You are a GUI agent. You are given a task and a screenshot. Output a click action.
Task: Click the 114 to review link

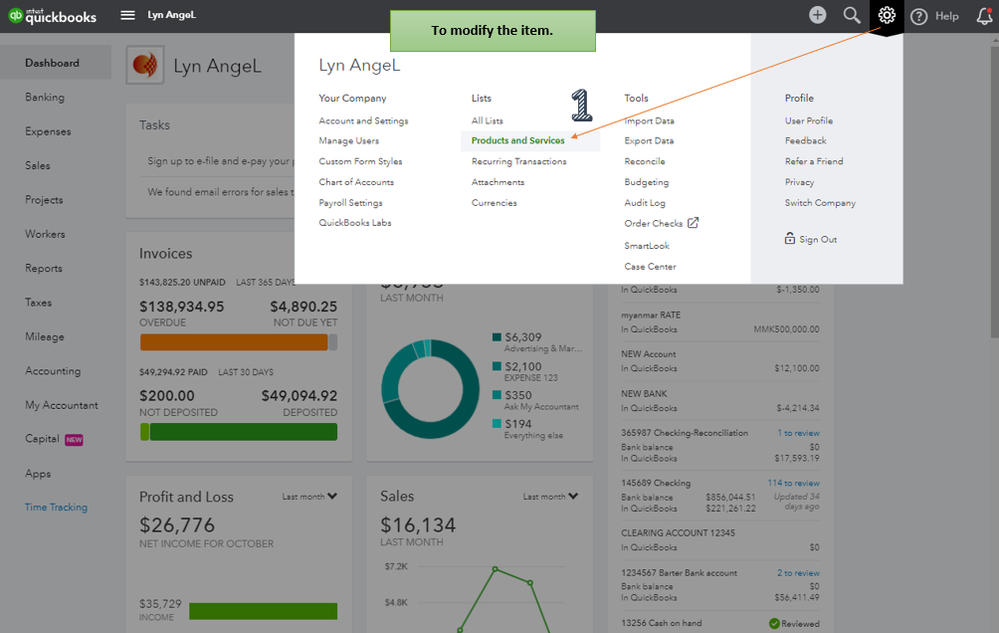[x=793, y=483]
